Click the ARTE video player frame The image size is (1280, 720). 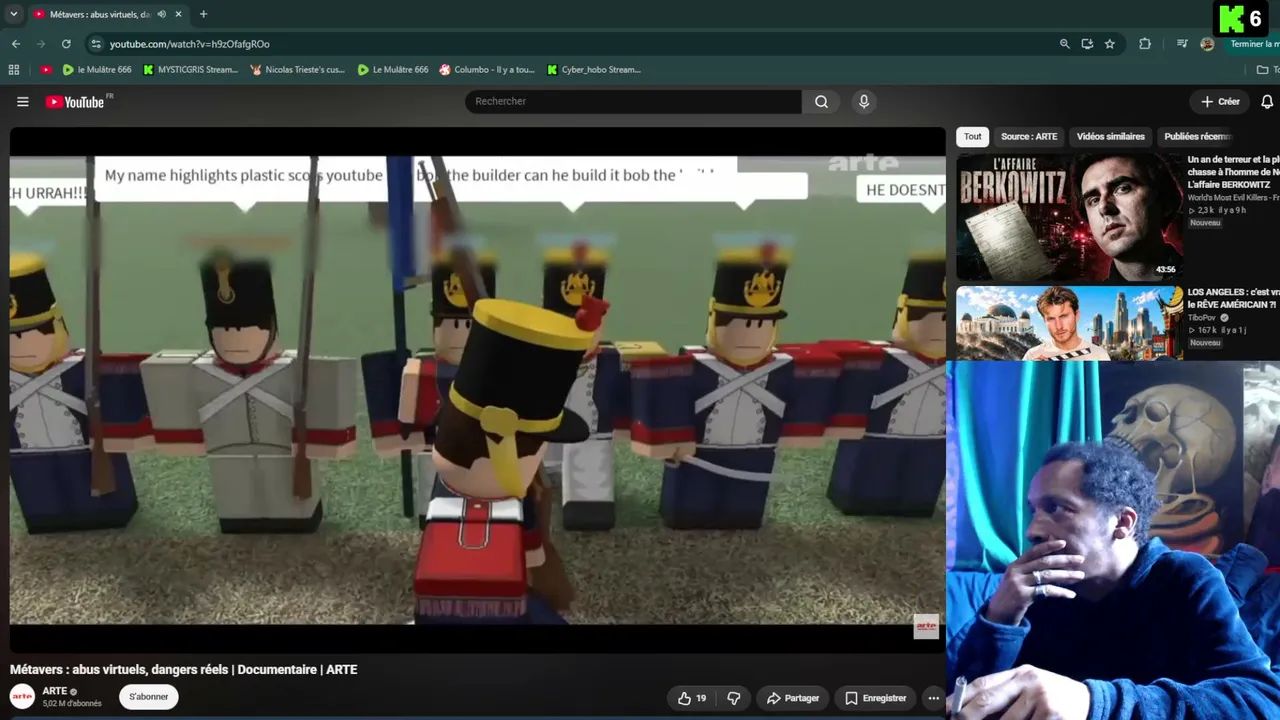(477, 390)
